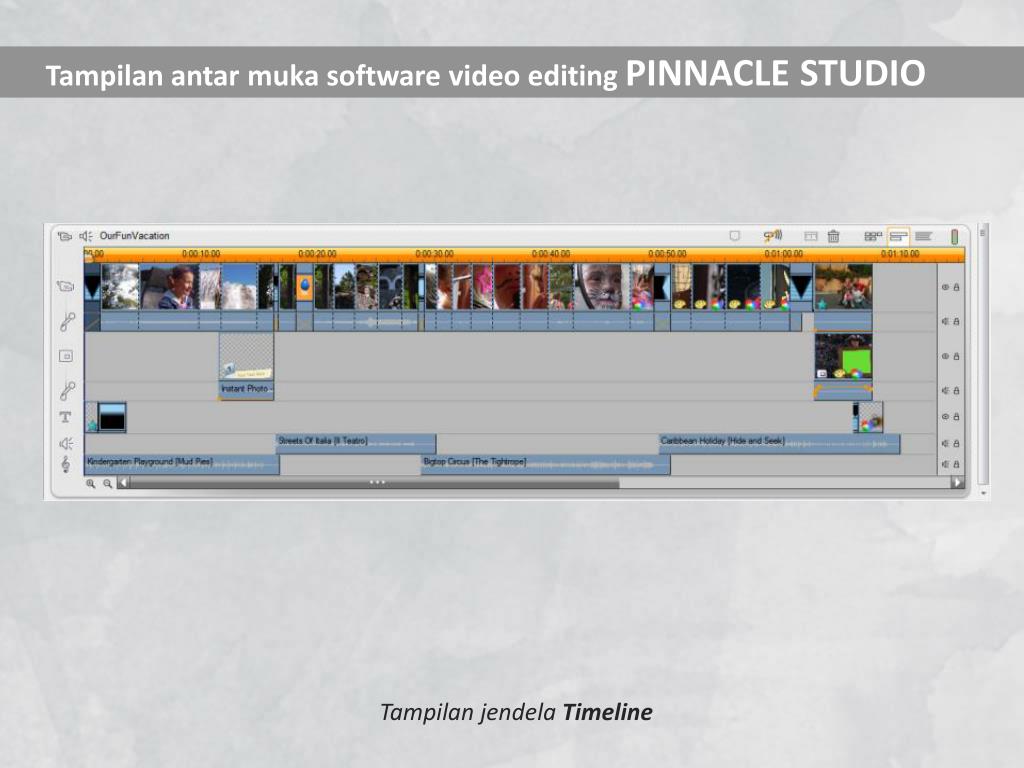The height and width of the screenshot is (768, 1024).
Task: Click the horizontal timeline scrollbar thumb
Action: pyautogui.click(x=374, y=483)
